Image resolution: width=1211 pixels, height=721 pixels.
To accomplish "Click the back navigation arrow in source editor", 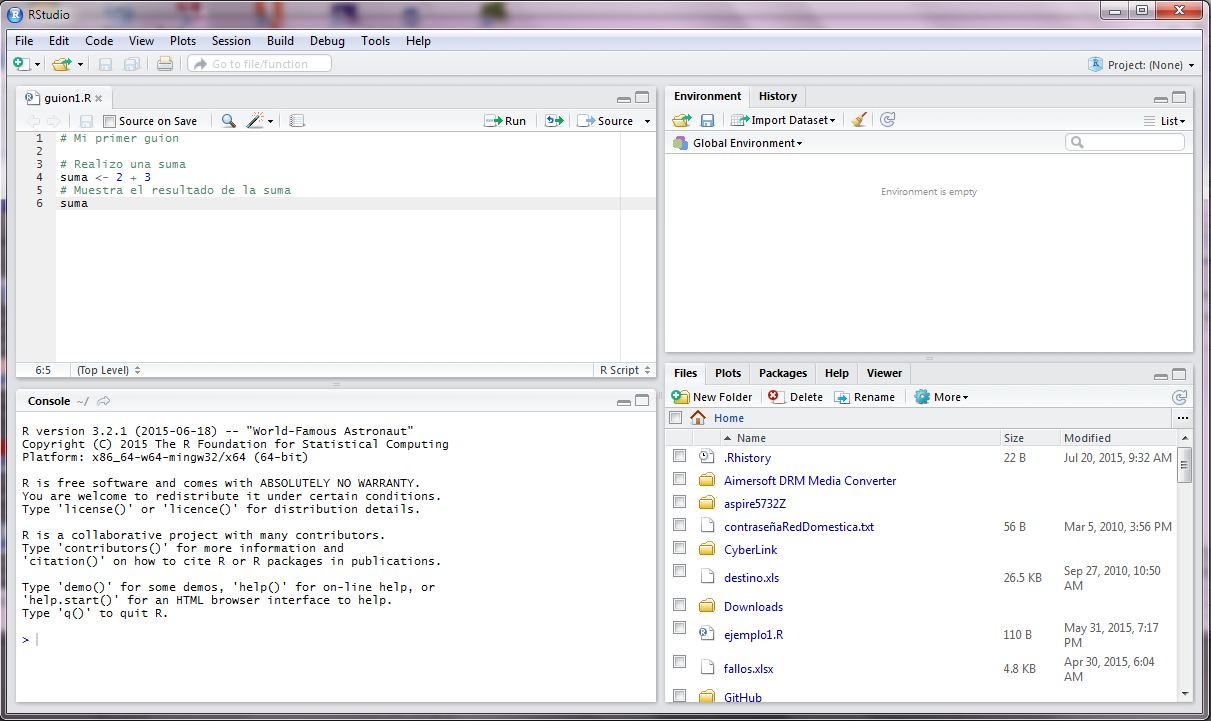I will tap(33, 121).
